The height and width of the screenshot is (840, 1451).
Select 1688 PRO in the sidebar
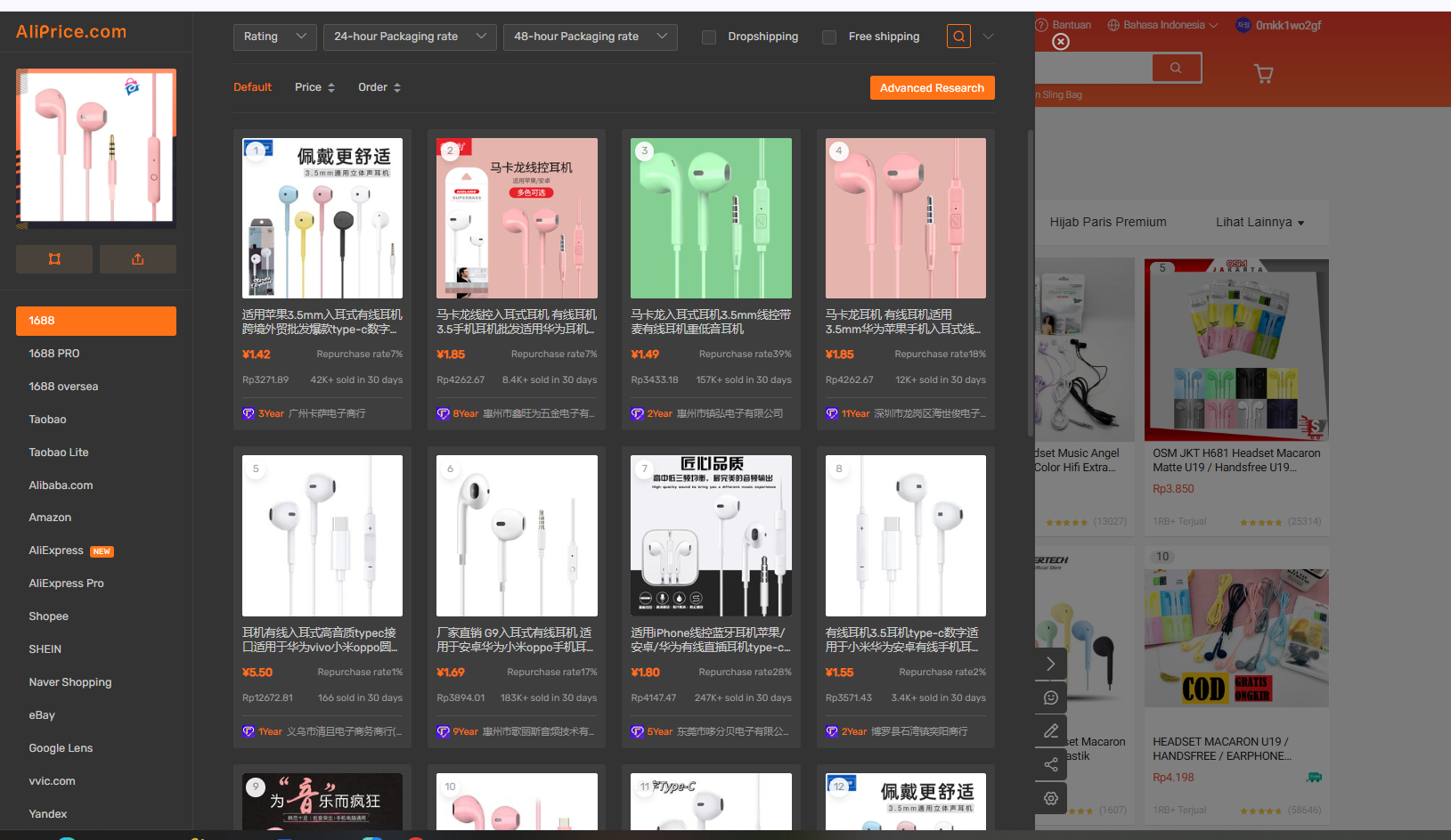click(54, 354)
